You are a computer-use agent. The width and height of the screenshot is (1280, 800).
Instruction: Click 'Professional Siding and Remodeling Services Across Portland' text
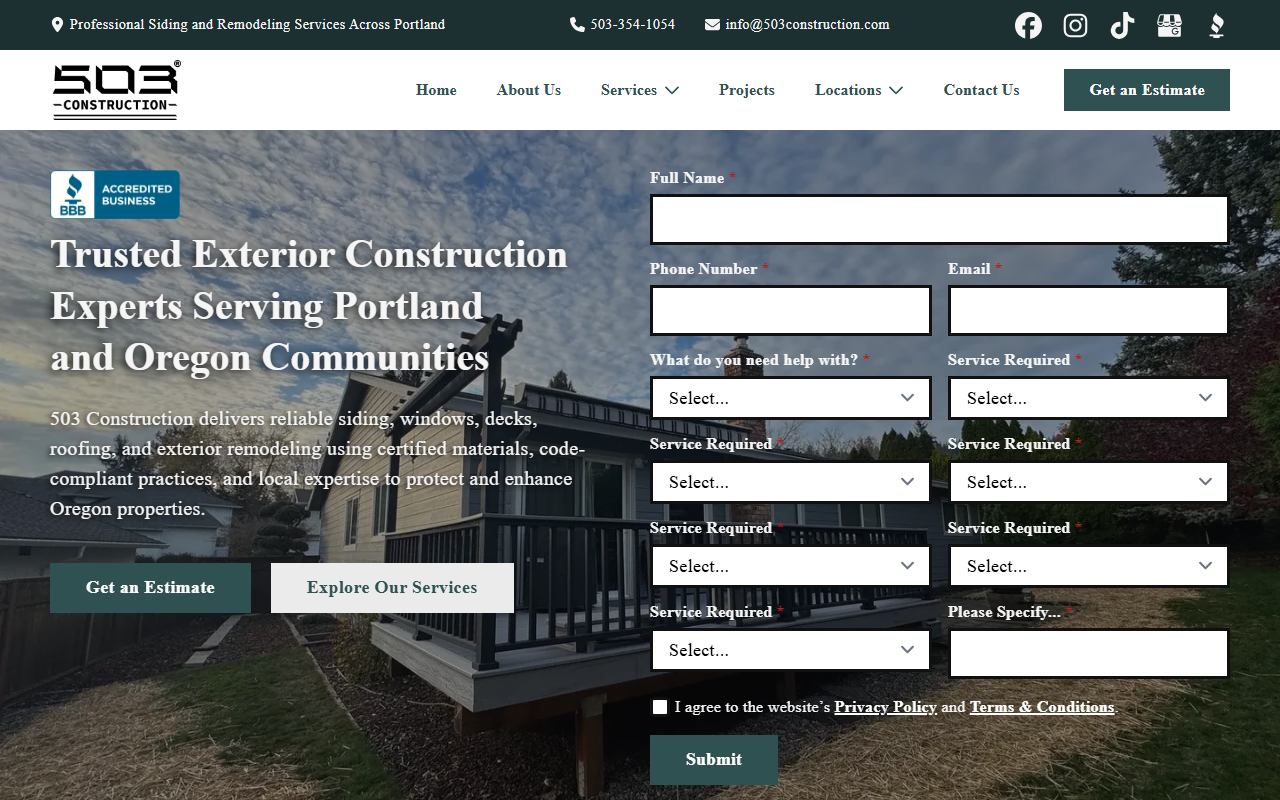tap(257, 25)
